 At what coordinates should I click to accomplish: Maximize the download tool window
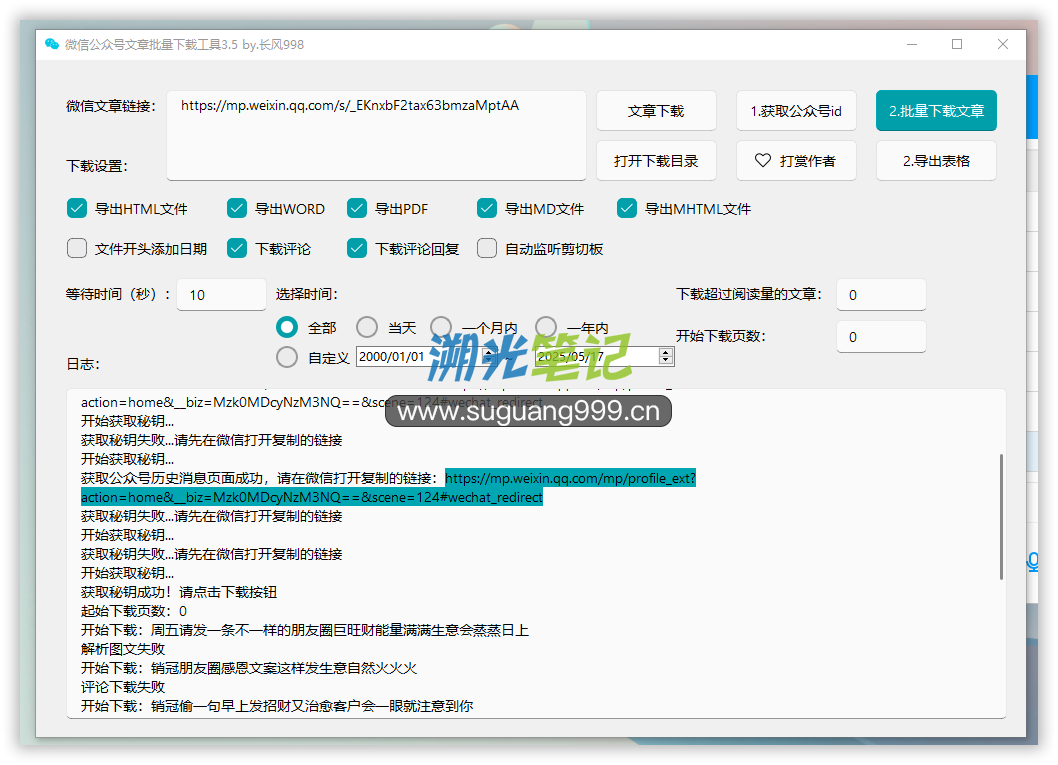957,45
